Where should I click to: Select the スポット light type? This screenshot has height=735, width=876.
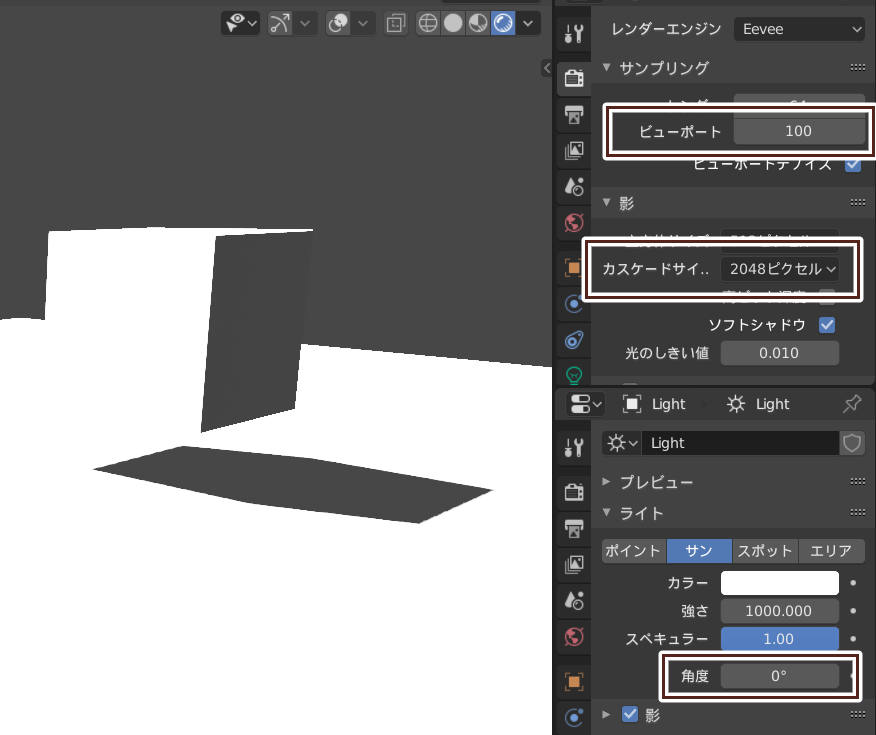pos(765,551)
